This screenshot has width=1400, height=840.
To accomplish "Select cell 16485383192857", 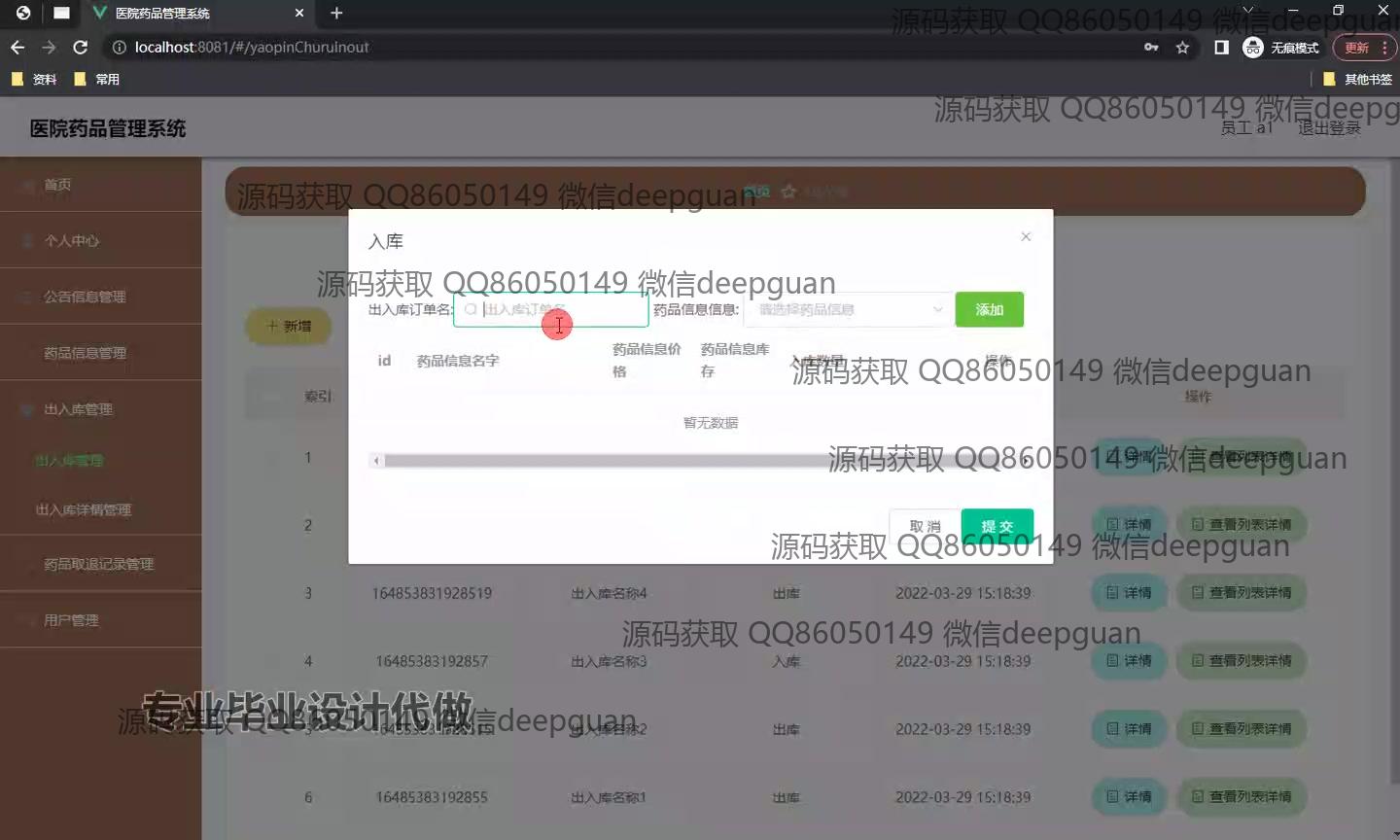I will tap(432, 661).
